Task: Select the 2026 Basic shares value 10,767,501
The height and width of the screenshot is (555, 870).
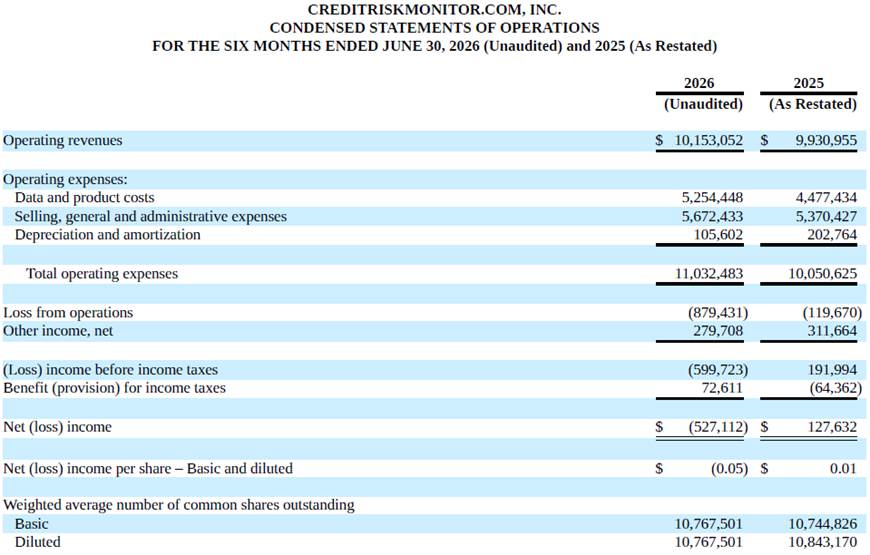Action: click(x=709, y=524)
